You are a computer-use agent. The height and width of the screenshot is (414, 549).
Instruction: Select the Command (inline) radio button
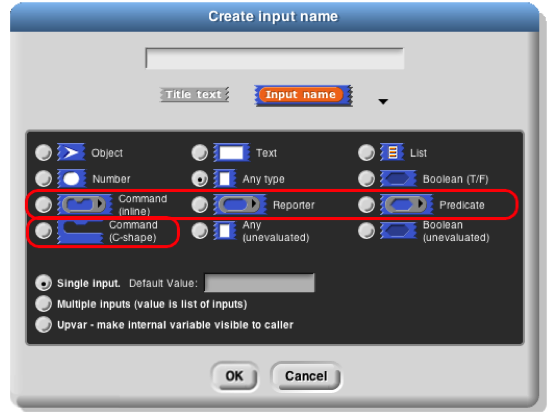43,205
